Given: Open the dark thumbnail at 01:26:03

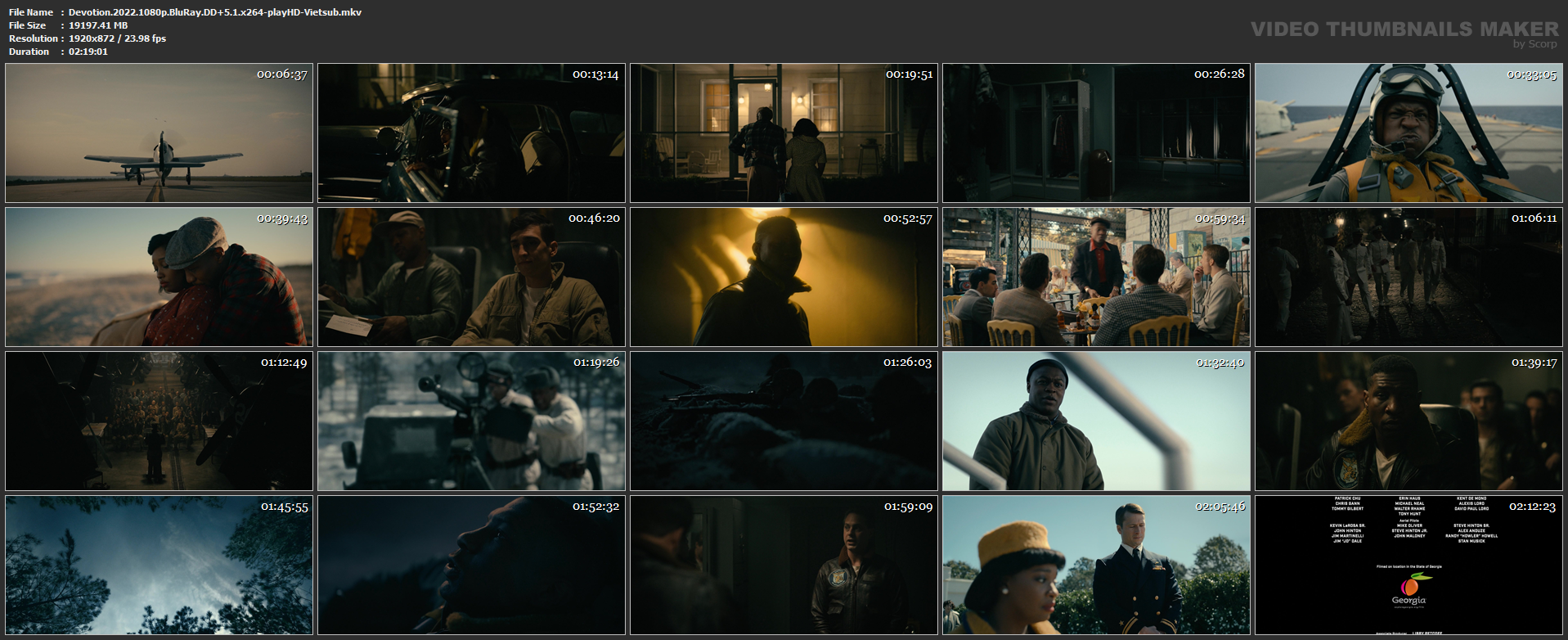Looking at the screenshot, I should pyautogui.click(x=784, y=421).
